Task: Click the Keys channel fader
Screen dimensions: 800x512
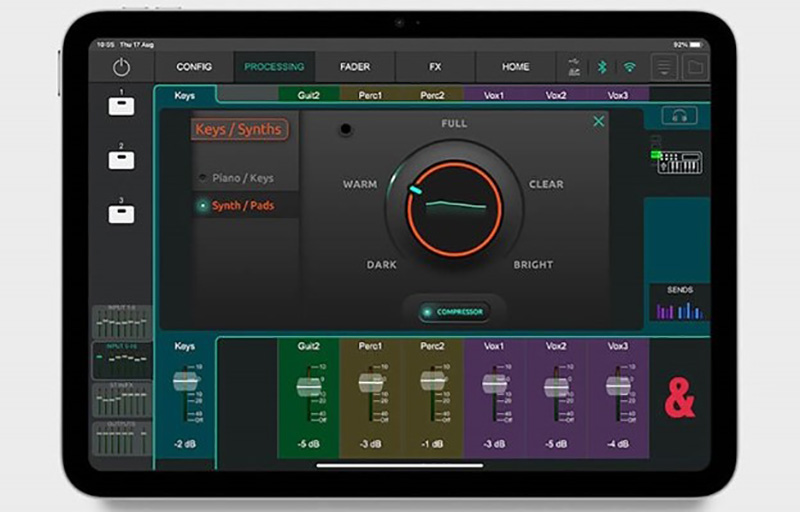Action: pyautogui.click(x=185, y=381)
